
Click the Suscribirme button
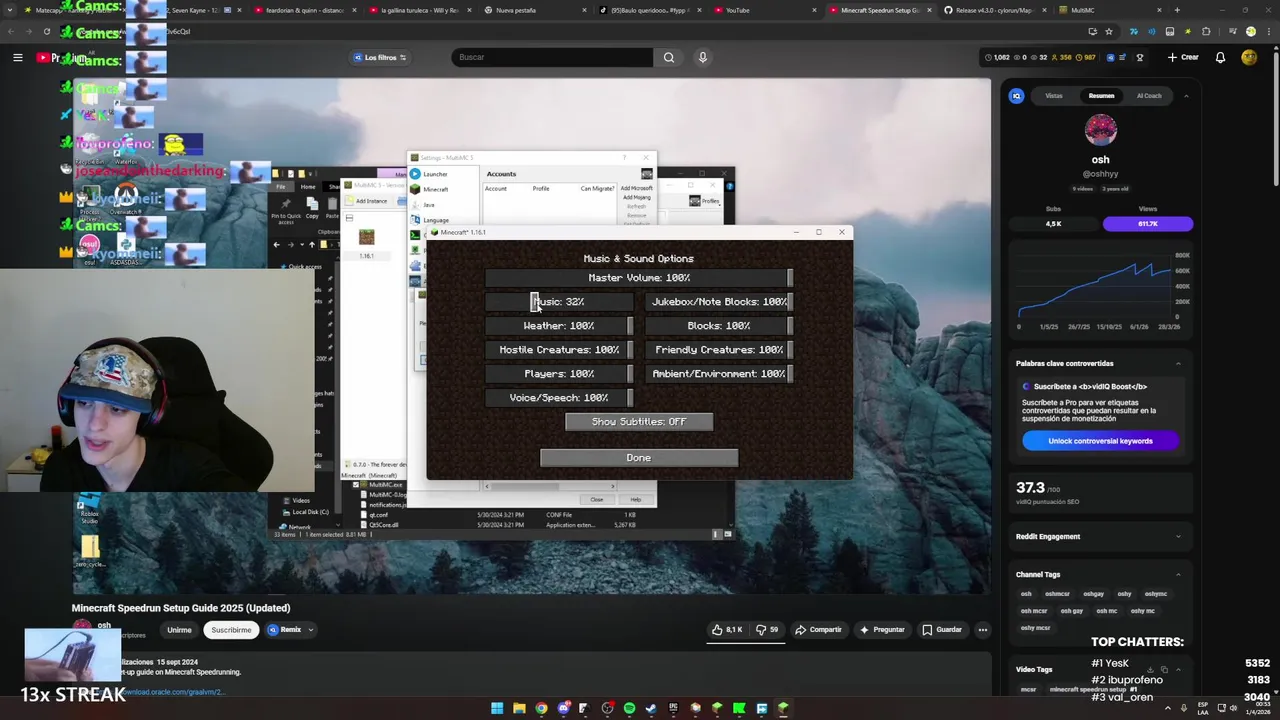coord(231,630)
